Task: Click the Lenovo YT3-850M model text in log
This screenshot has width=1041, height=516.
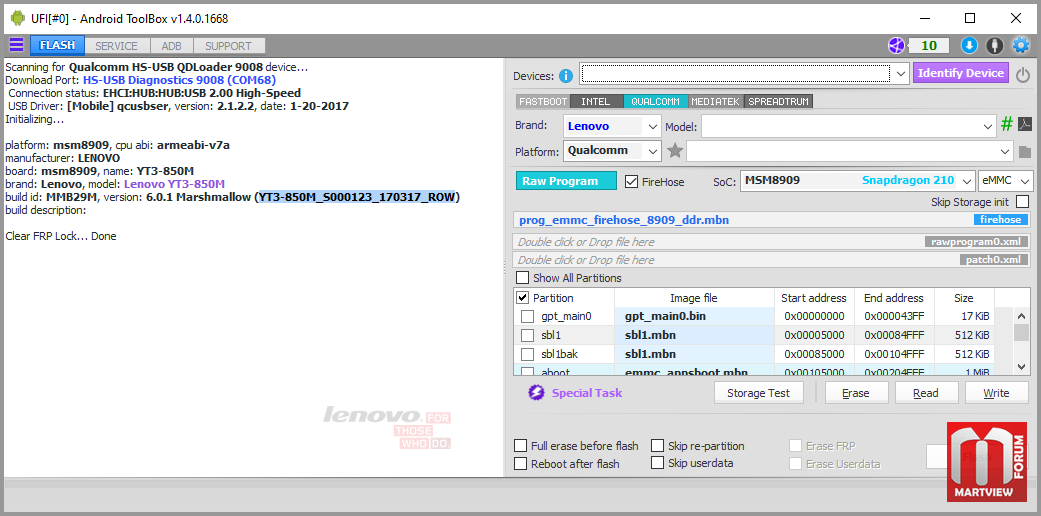Action: coord(174,184)
